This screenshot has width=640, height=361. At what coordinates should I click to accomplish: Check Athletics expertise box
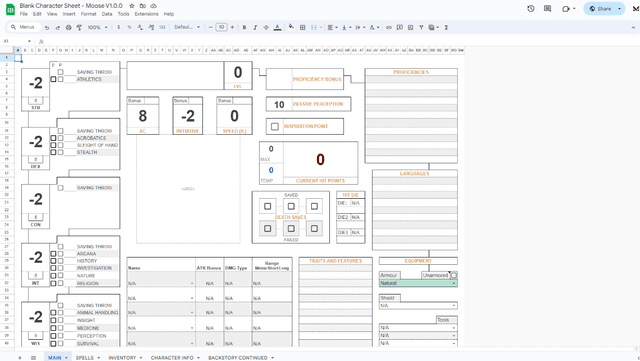click(x=53, y=79)
